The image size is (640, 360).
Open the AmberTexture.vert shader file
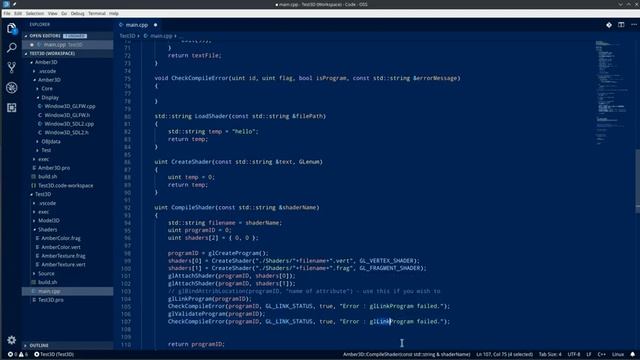click(63, 264)
